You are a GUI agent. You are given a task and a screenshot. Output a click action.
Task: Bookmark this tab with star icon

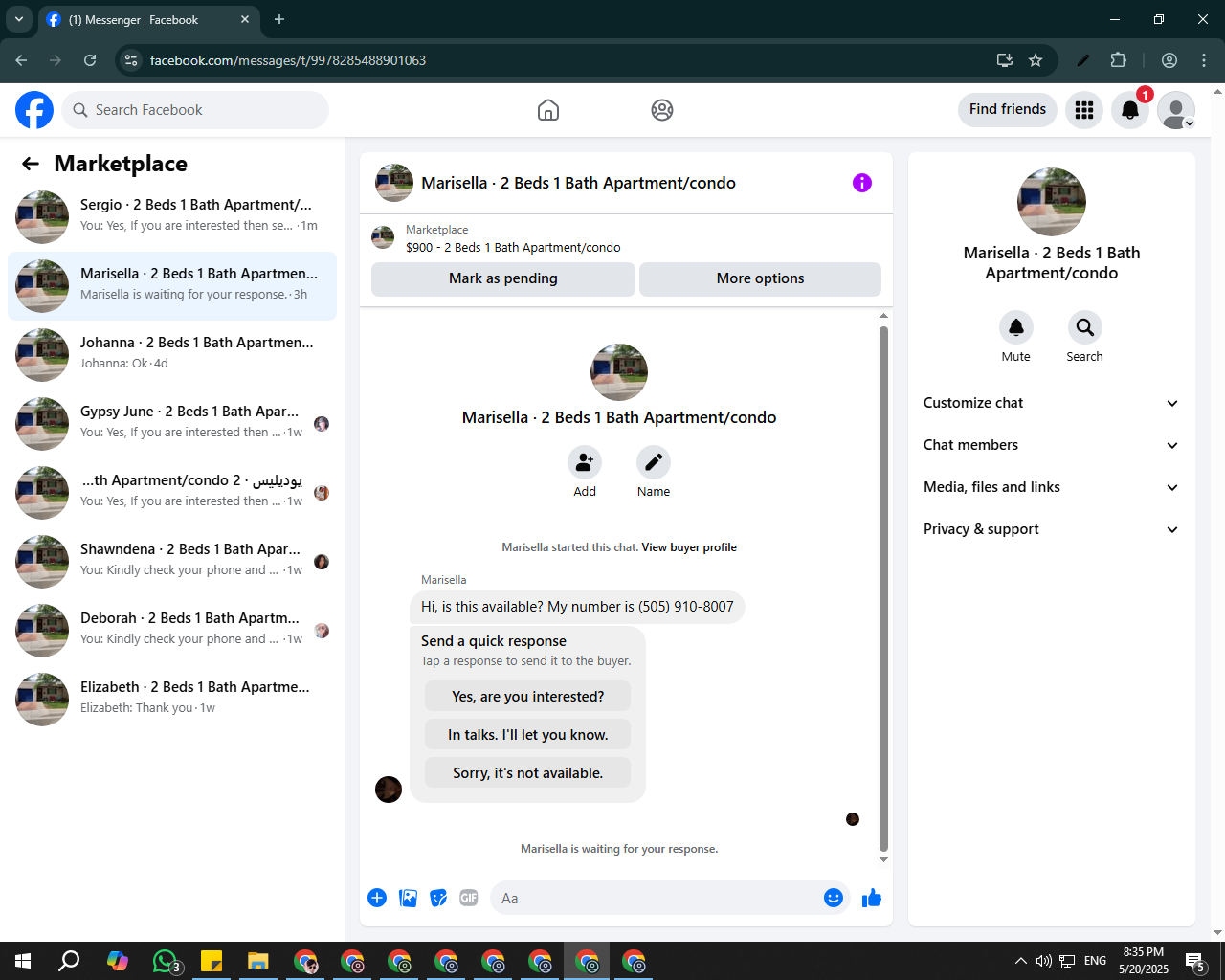(1036, 60)
